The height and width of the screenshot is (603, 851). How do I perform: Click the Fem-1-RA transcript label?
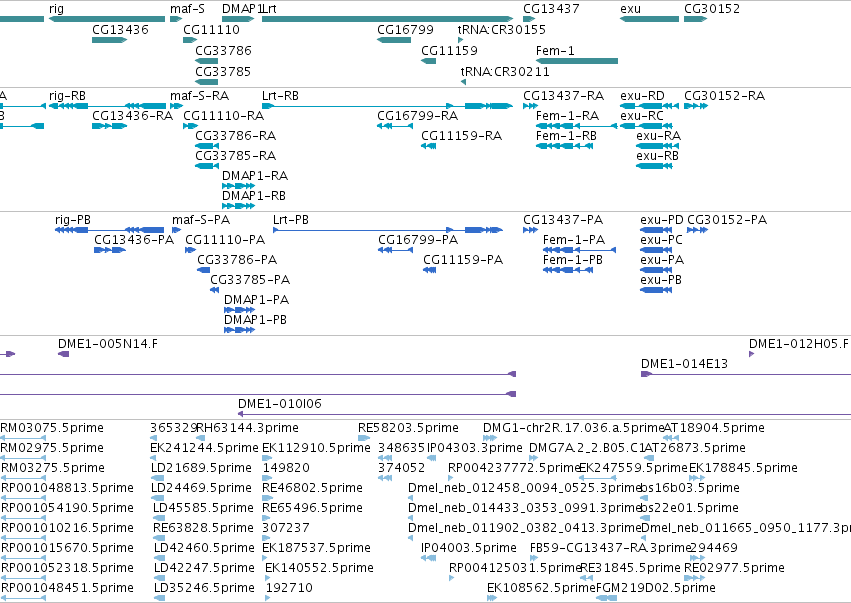point(568,116)
